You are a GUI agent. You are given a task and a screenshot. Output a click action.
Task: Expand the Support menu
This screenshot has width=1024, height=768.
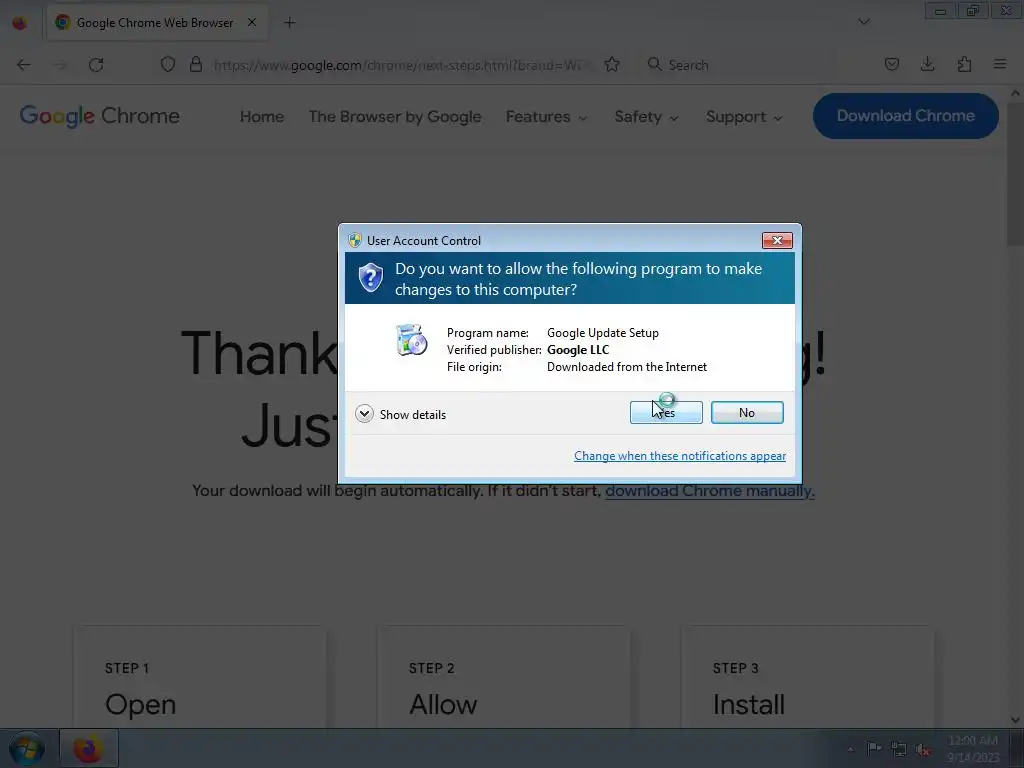pyautogui.click(x=743, y=117)
